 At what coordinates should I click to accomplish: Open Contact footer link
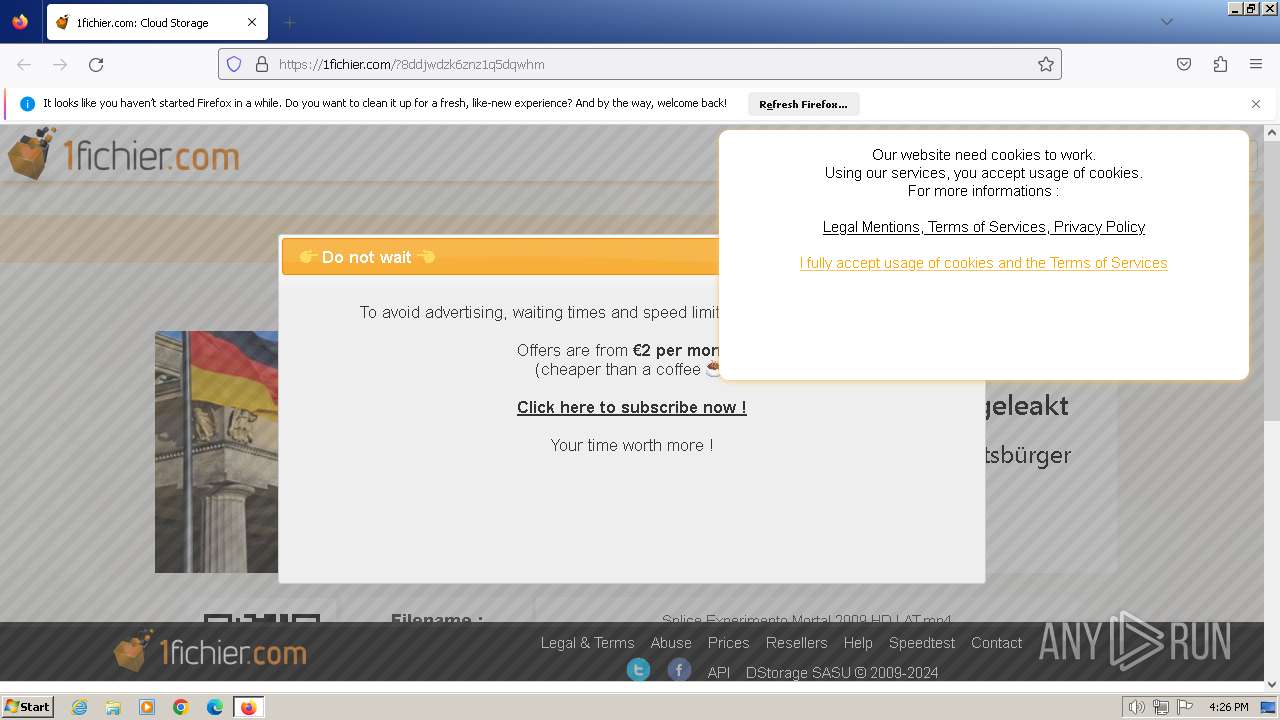tap(996, 643)
